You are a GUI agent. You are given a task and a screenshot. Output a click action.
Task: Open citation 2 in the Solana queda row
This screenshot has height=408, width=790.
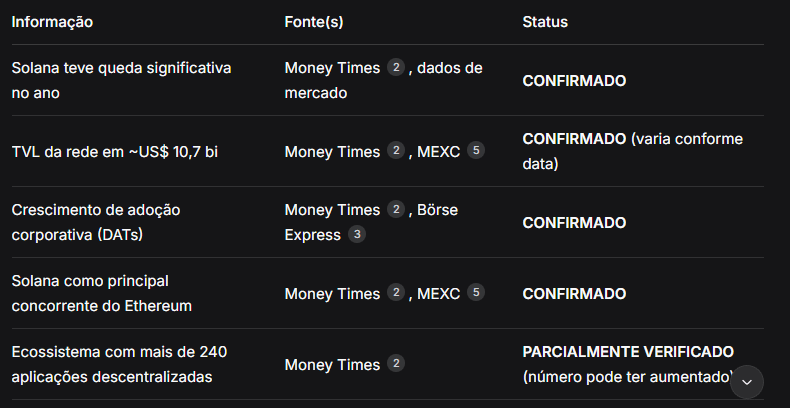click(x=397, y=68)
